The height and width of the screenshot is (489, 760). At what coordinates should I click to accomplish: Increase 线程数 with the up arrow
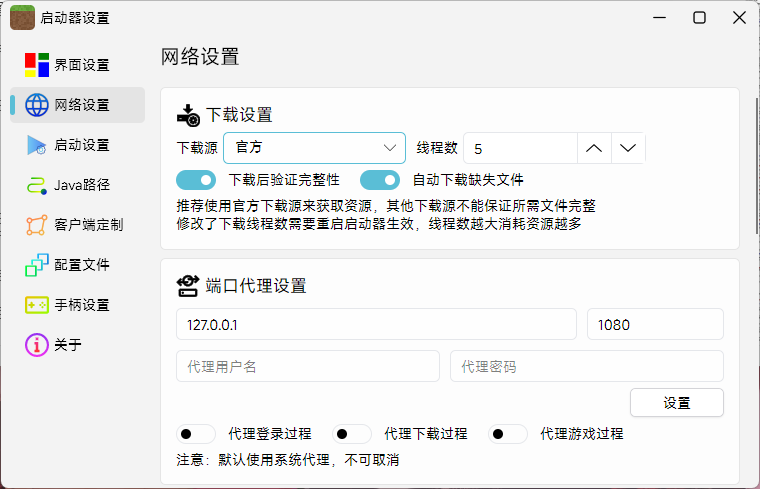[x=594, y=148]
